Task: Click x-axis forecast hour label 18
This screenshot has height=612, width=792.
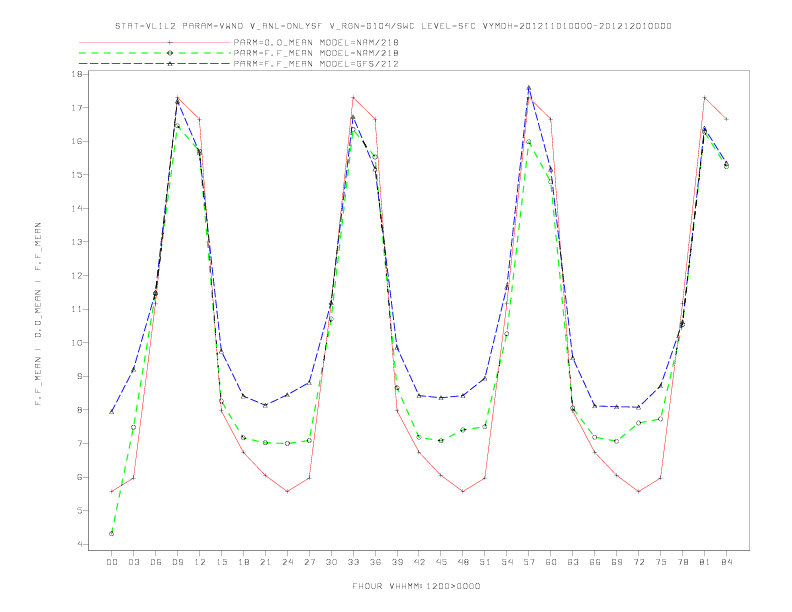Action: [243, 562]
